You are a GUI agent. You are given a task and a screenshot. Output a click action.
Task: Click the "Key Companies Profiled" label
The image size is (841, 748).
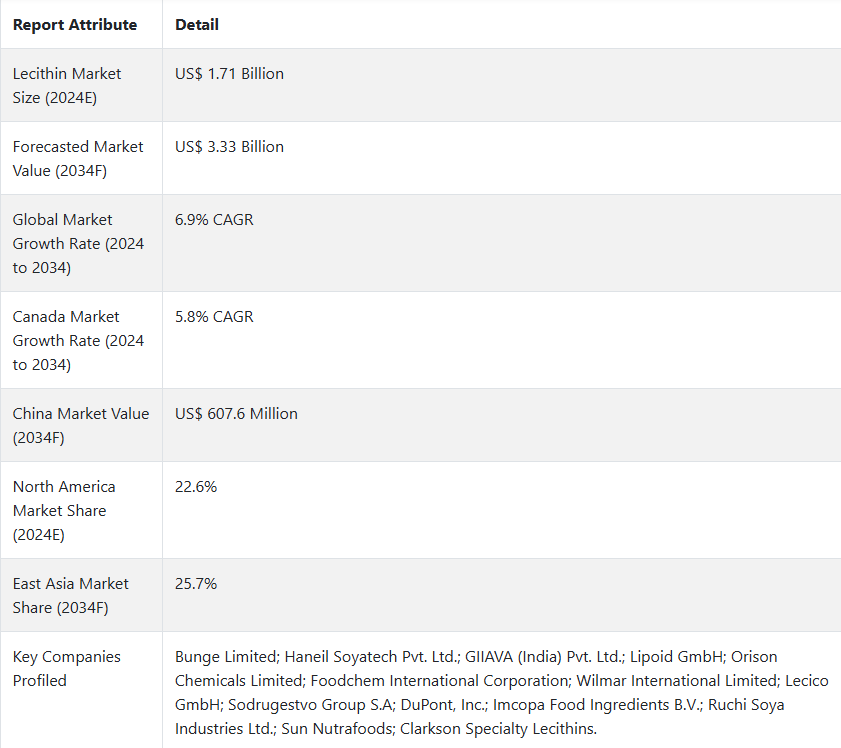click(67, 669)
